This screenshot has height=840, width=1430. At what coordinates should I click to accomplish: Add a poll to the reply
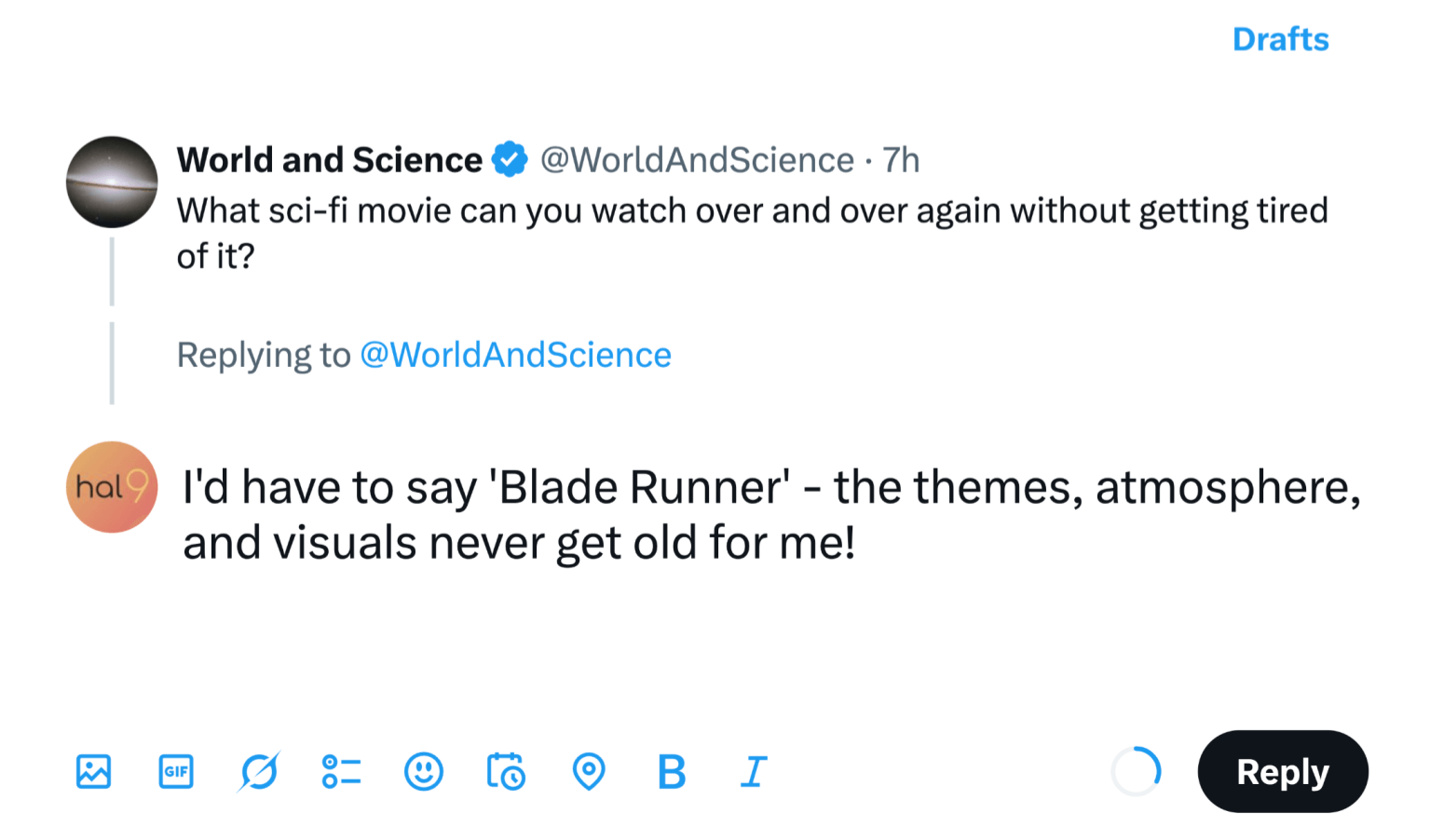pos(341,771)
